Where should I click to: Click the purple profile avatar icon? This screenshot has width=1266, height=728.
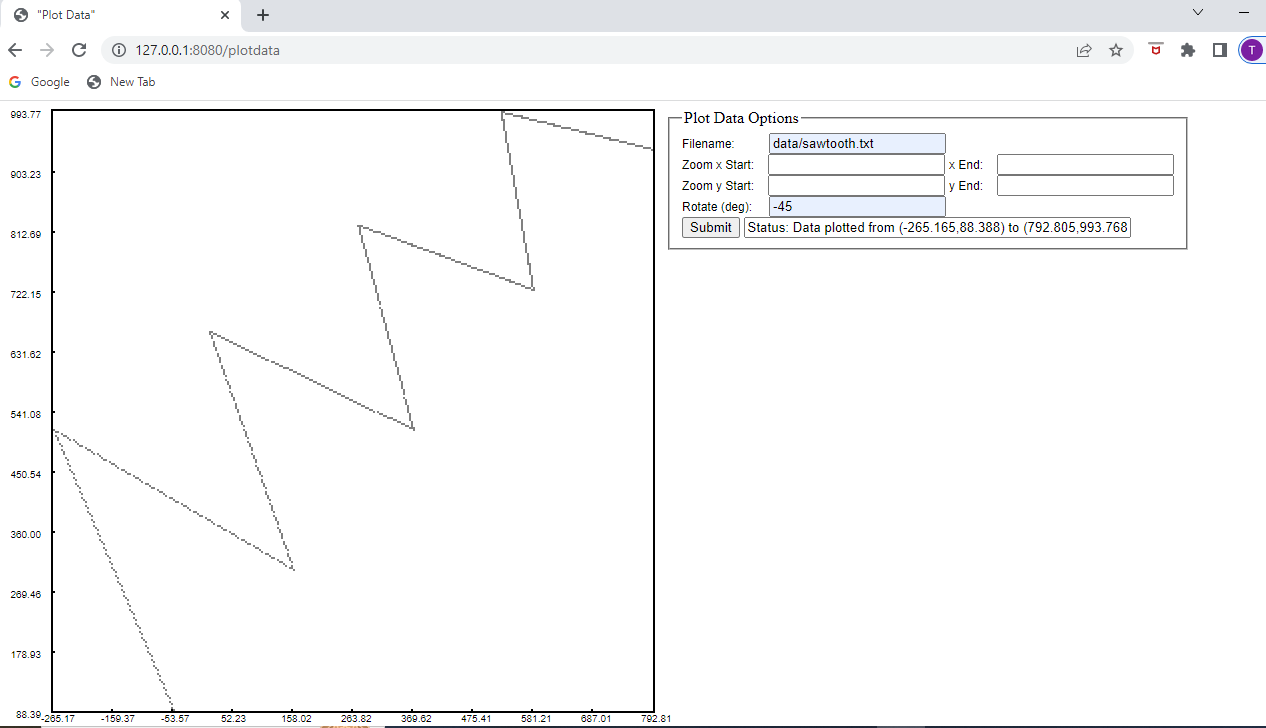(1251, 49)
